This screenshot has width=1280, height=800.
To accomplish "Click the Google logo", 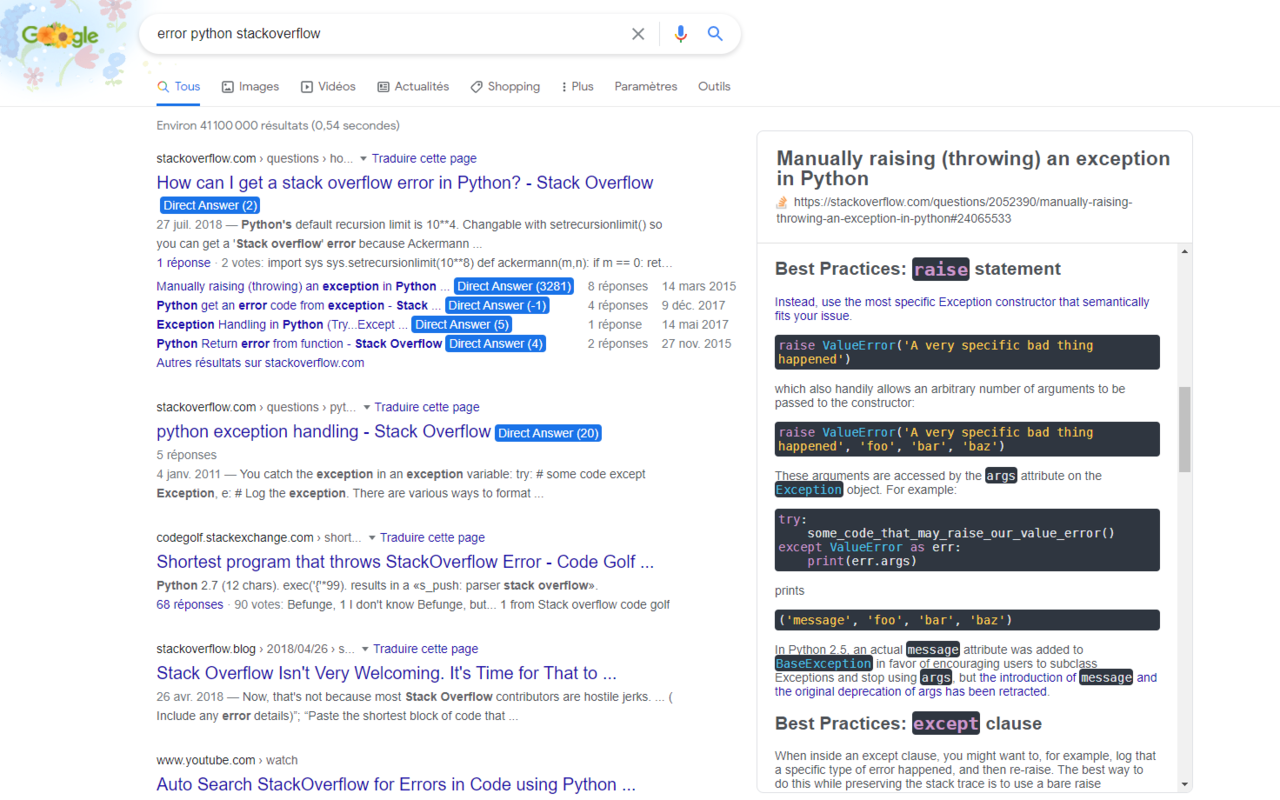I will click(x=60, y=37).
